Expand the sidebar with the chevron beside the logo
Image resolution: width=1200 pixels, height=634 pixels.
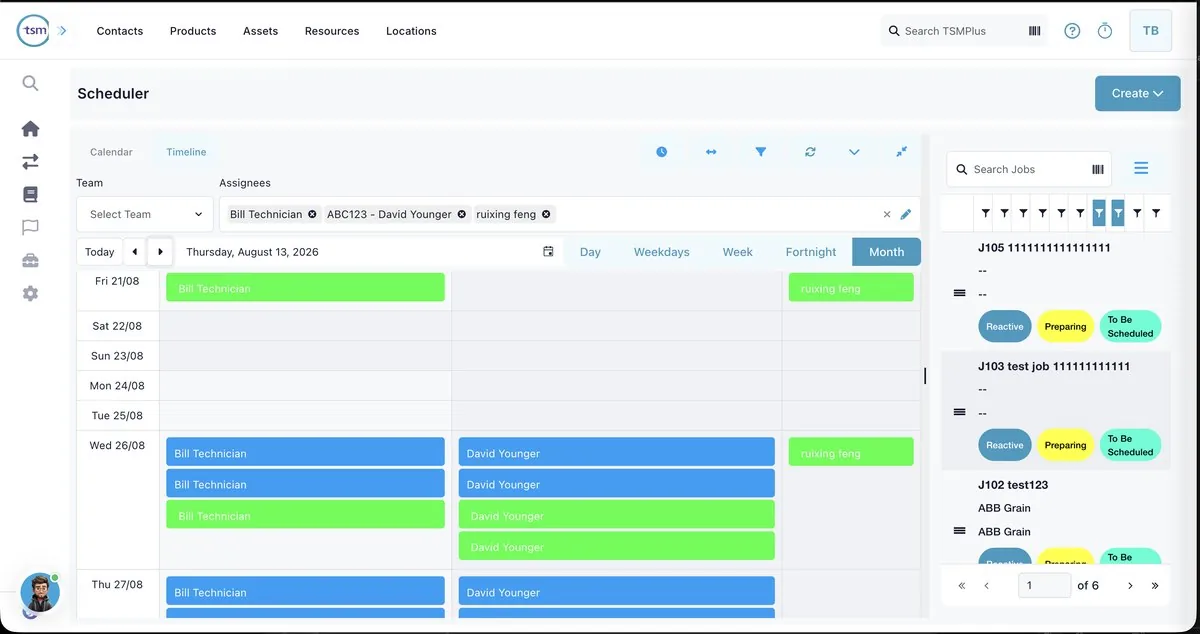(x=63, y=31)
